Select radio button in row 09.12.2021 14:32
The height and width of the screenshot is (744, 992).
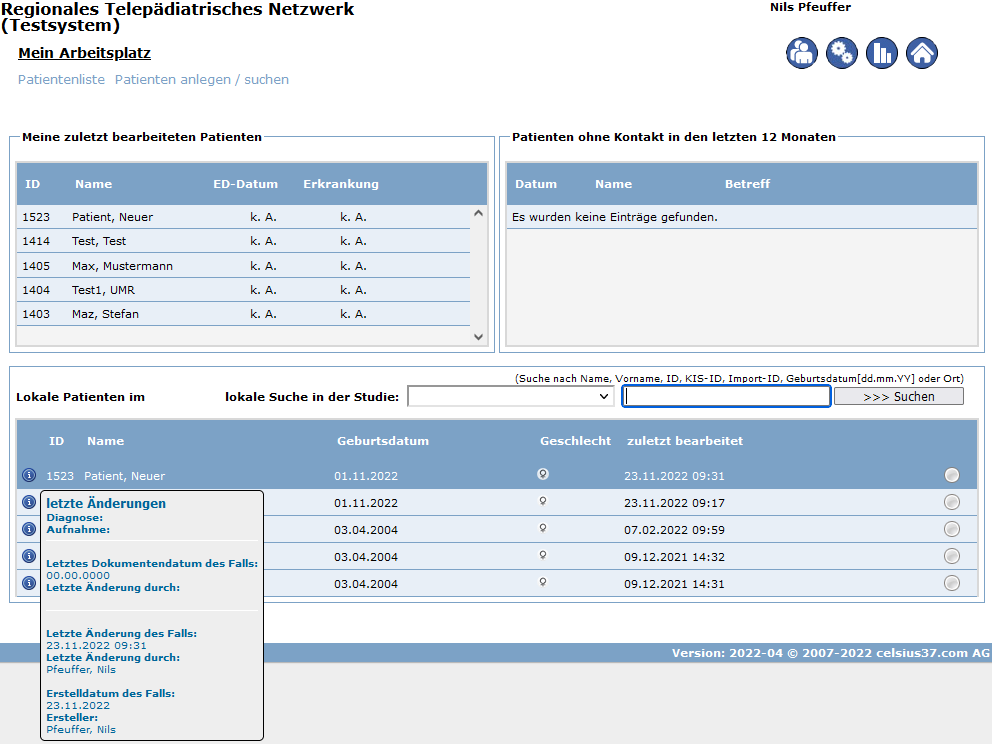coord(952,556)
